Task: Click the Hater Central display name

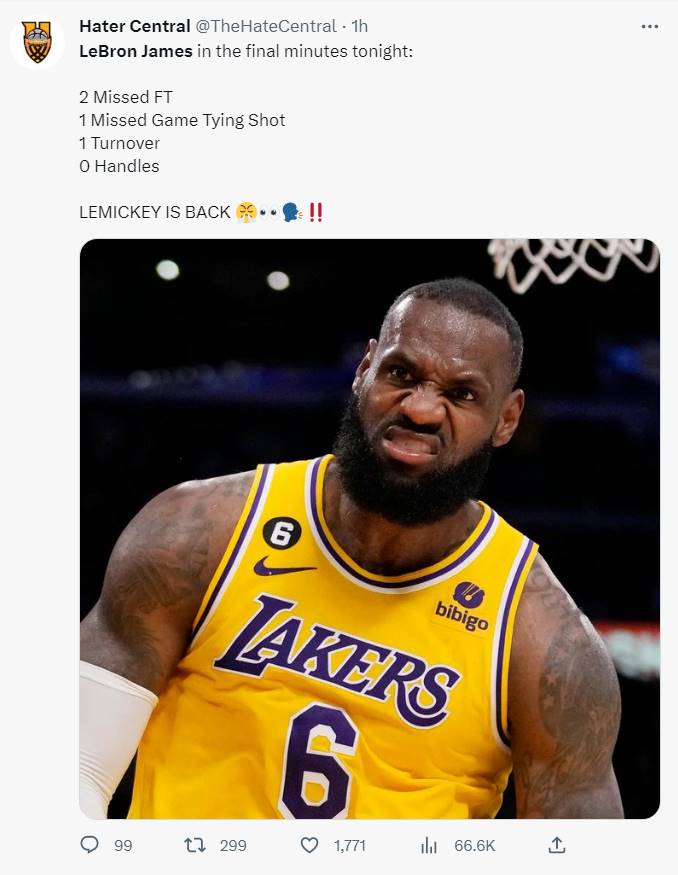Action: pos(134,26)
